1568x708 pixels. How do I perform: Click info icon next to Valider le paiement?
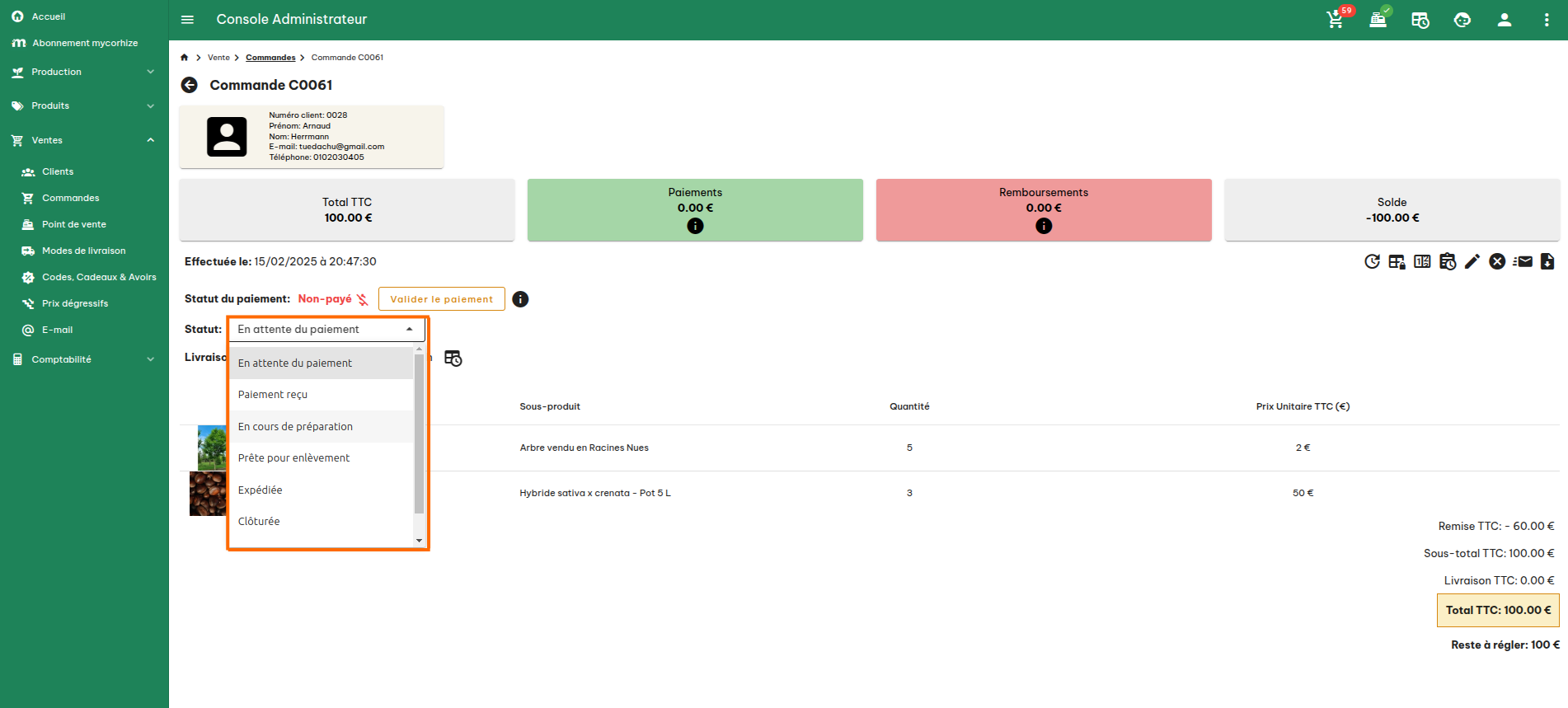[x=520, y=299]
